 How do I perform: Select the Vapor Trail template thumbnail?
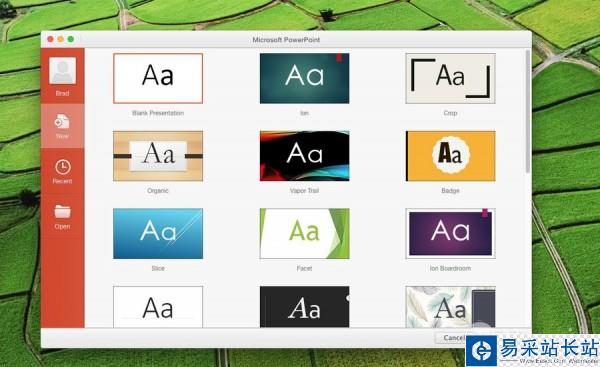point(305,156)
